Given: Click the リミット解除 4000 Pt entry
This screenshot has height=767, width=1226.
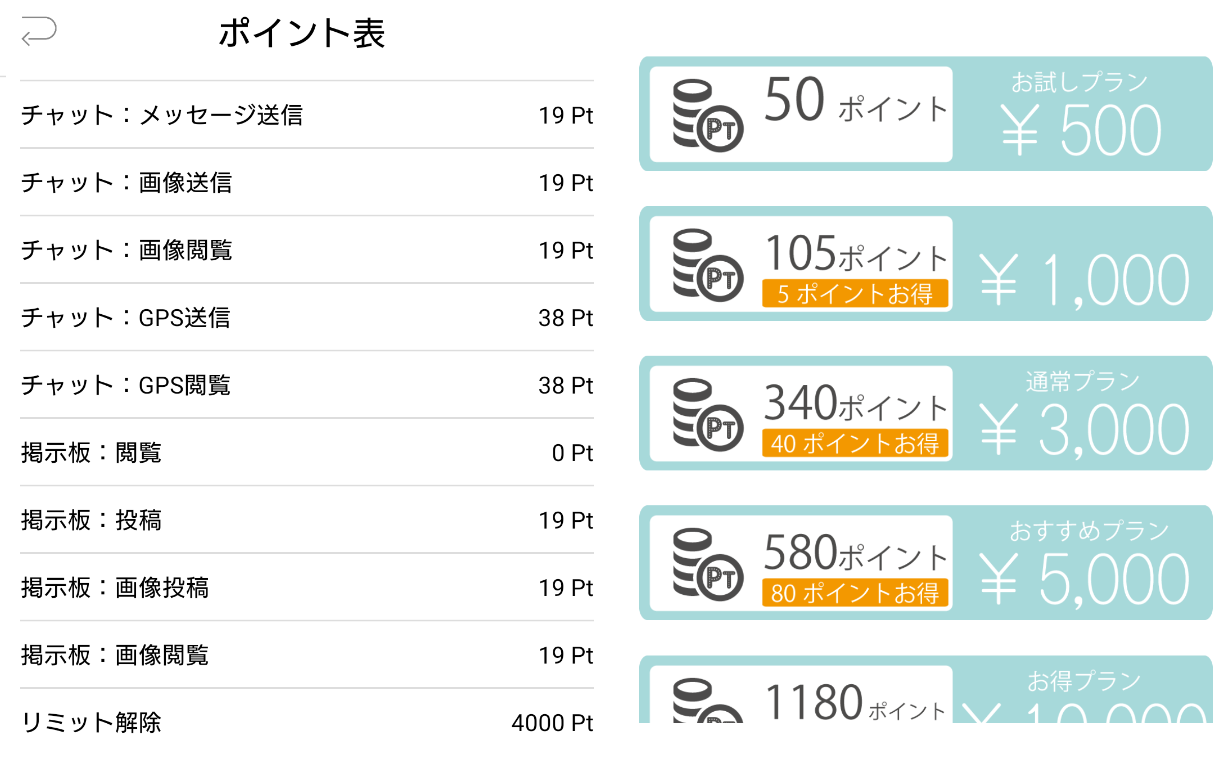Looking at the screenshot, I should coord(305,722).
